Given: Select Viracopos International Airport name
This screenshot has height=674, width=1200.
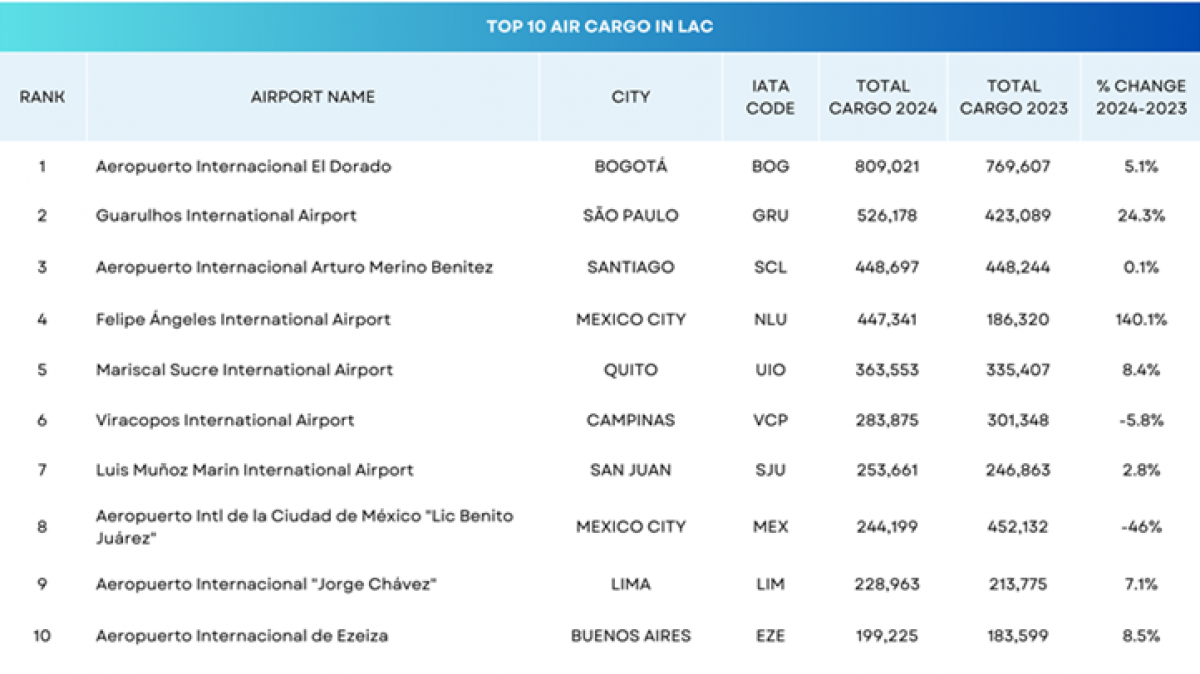Looking at the screenshot, I should (225, 420).
